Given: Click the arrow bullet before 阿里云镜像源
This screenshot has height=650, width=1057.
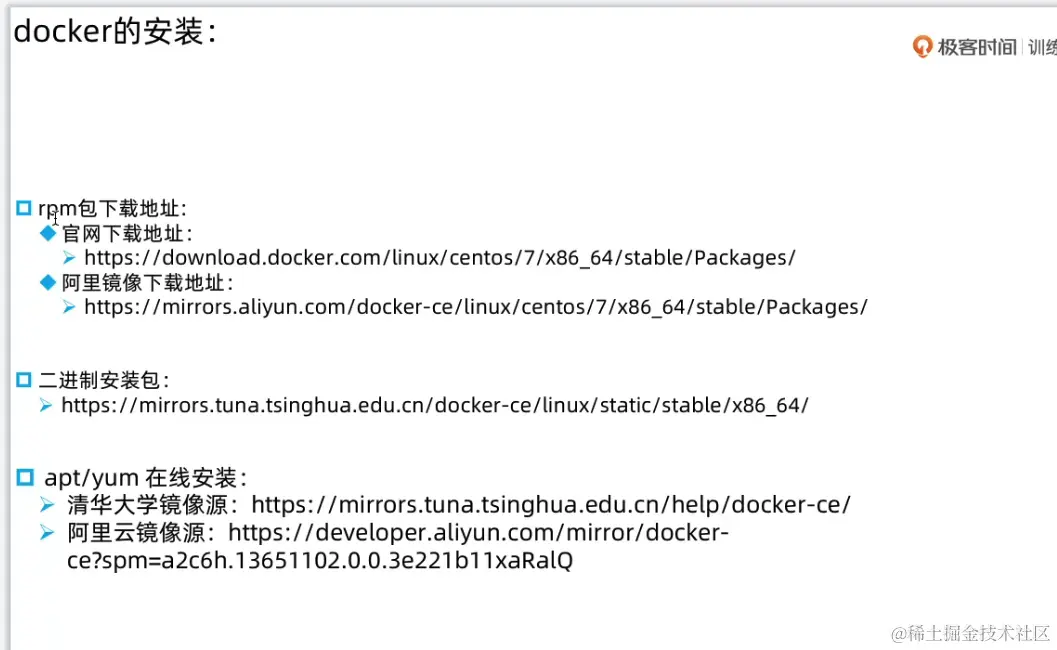Looking at the screenshot, I should point(47,532).
